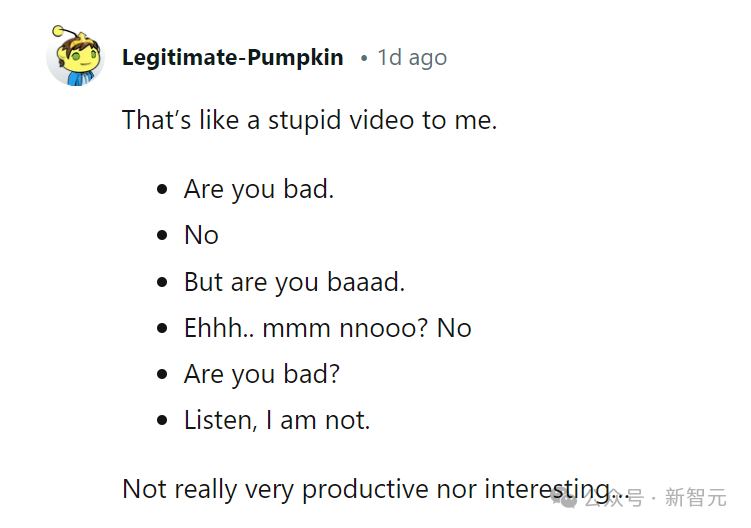Click the Listen, I am not. line
This screenshot has height=528, width=751.
tap(277, 420)
